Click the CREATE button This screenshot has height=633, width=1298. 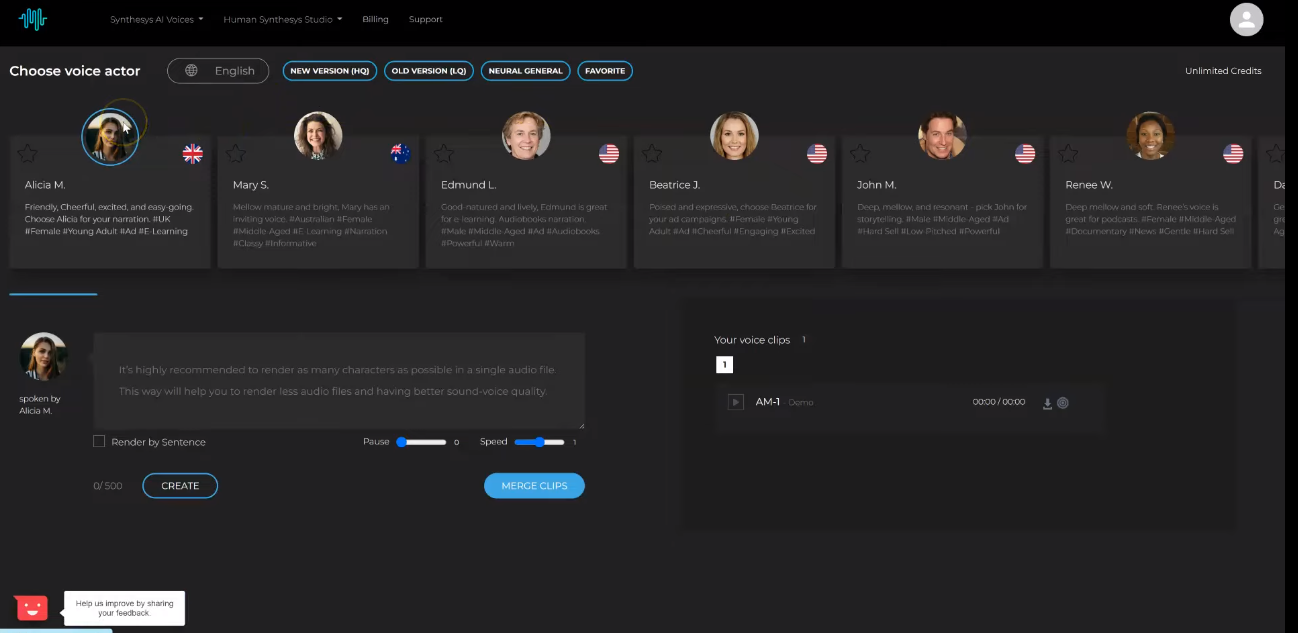[180, 486]
